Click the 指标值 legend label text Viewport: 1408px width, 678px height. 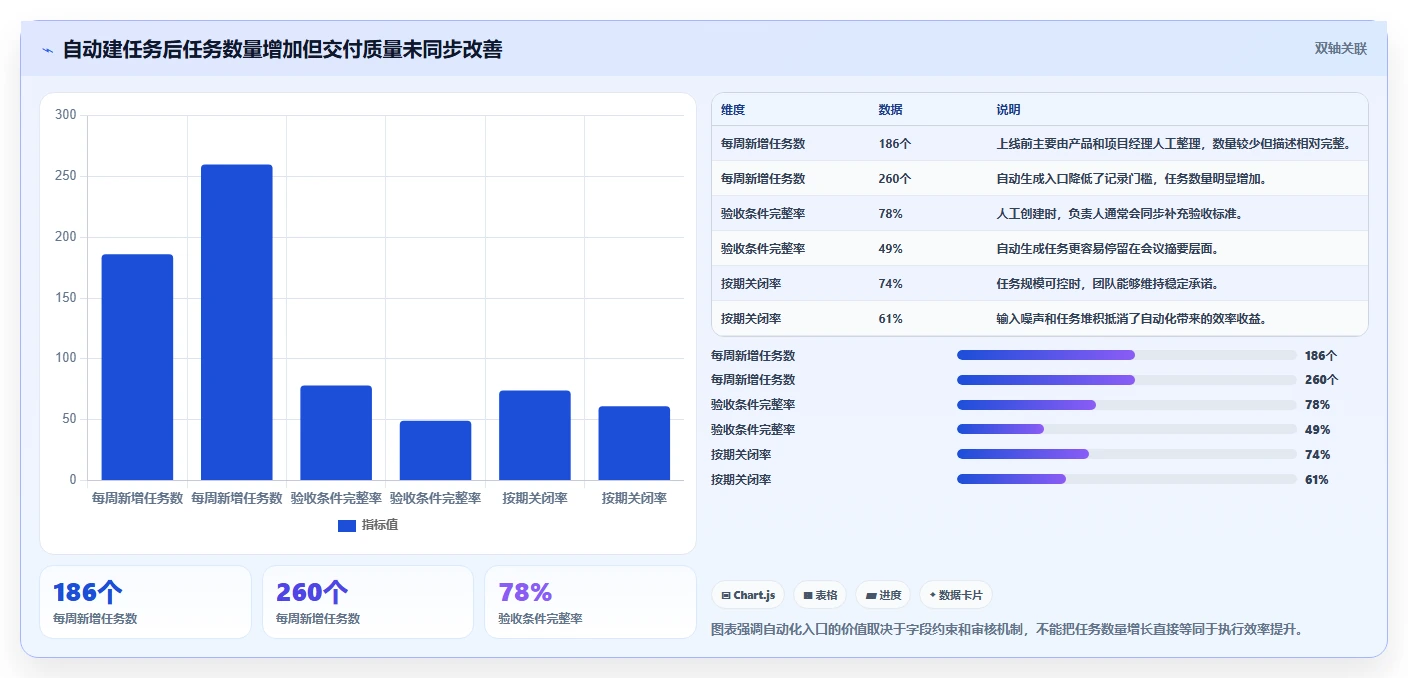pos(380,525)
